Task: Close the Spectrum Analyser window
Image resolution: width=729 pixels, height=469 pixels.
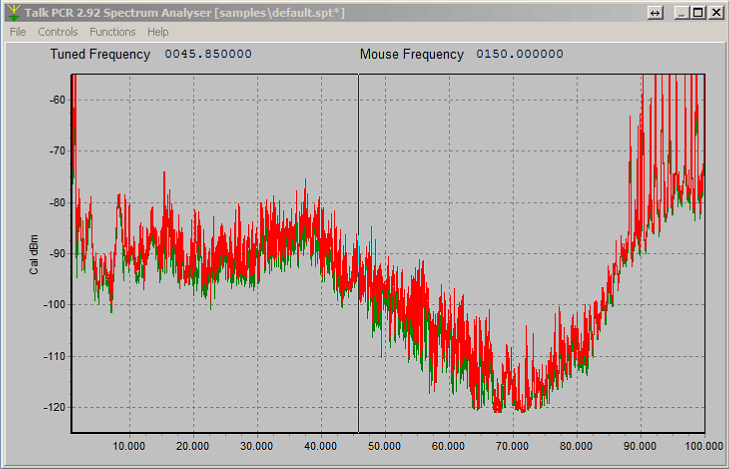Action: [716, 13]
